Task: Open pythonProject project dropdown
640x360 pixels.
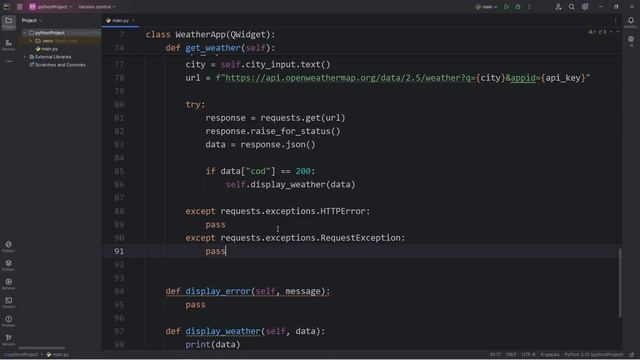Action: click(x=51, y=7)
